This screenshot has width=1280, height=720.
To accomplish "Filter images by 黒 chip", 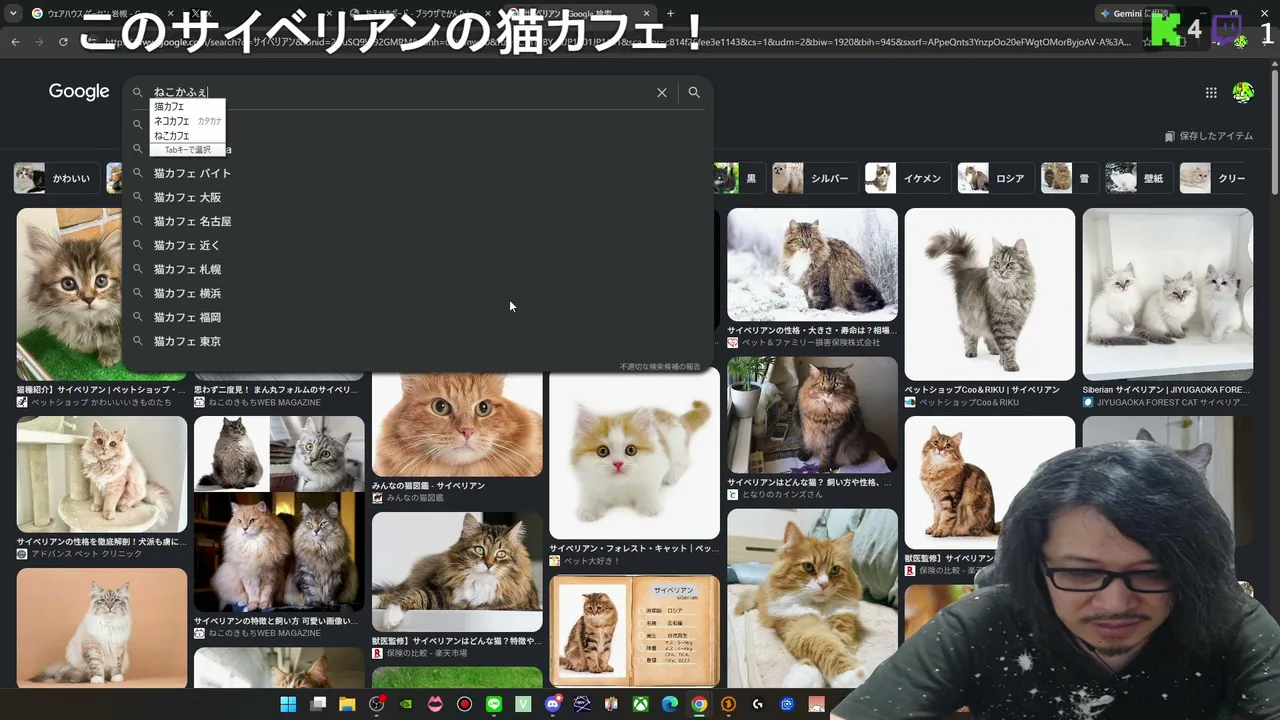I will [x=739, y=178].
